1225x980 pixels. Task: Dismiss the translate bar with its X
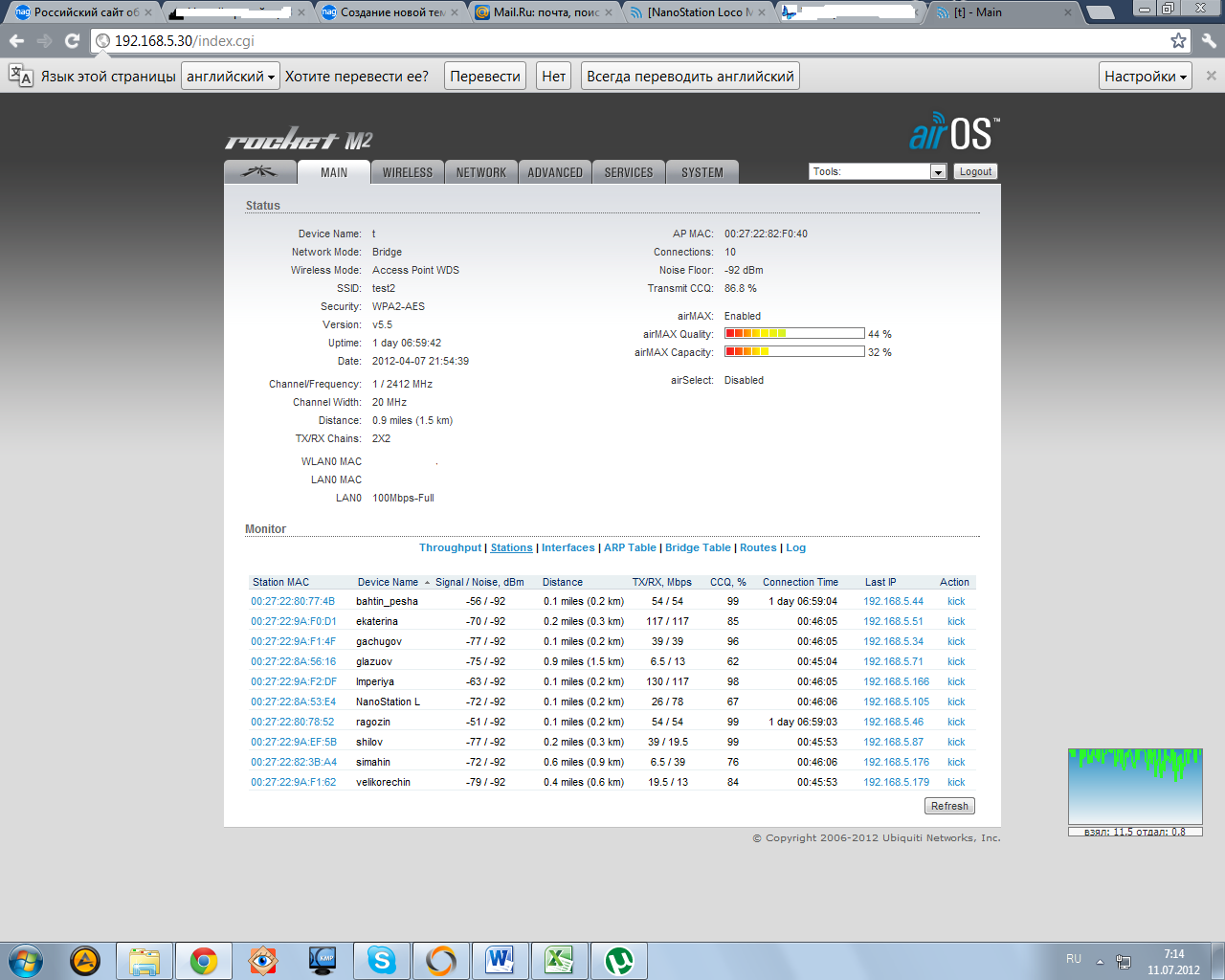click(x=1211, y=76)
